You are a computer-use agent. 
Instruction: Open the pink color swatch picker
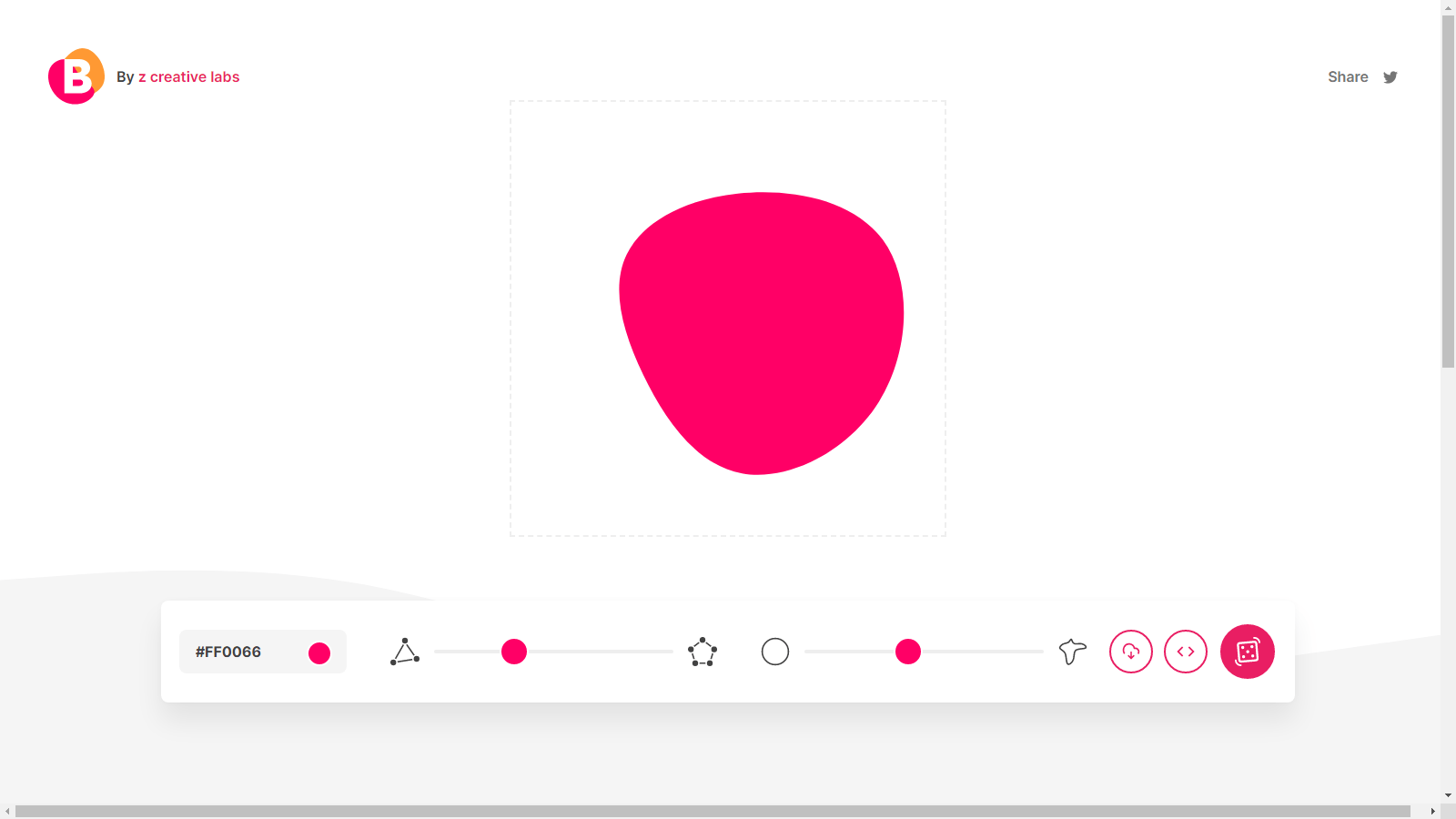(319, 652)
